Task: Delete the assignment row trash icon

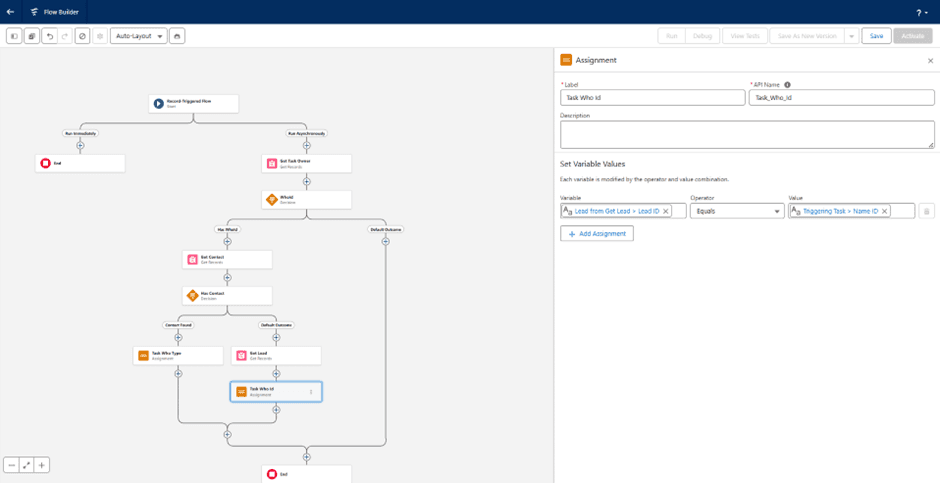Action: (926, 211)
